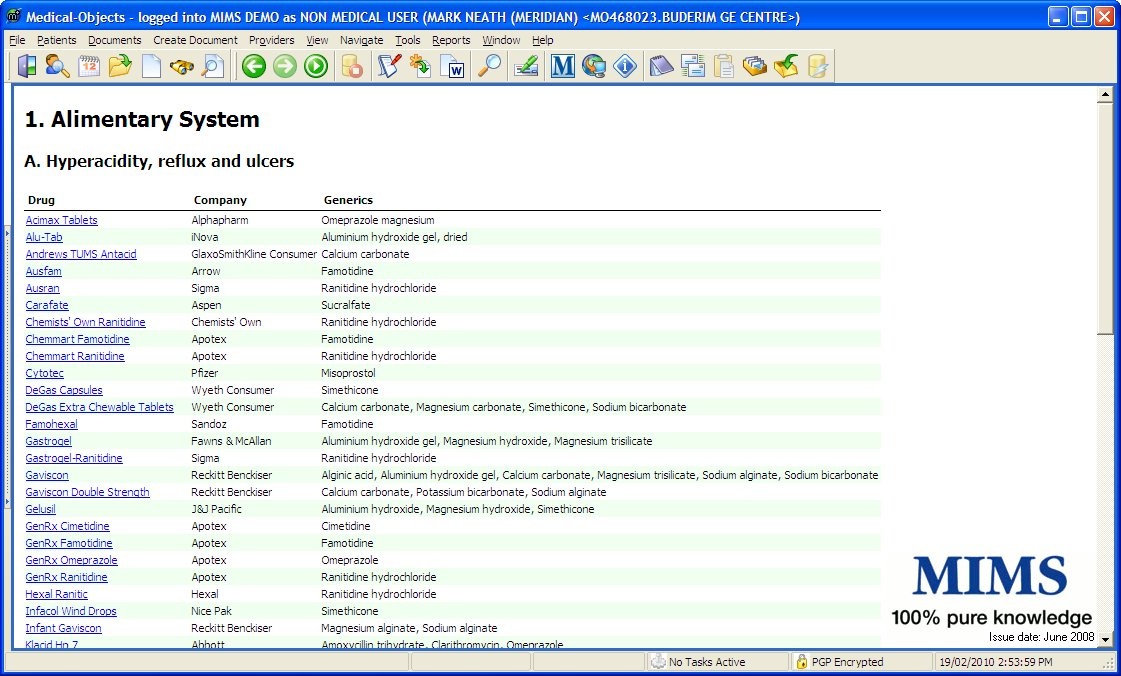Viewport: 1121px width, 676px height.
Task: Click the Generics column header
Action: pos(348,200)
